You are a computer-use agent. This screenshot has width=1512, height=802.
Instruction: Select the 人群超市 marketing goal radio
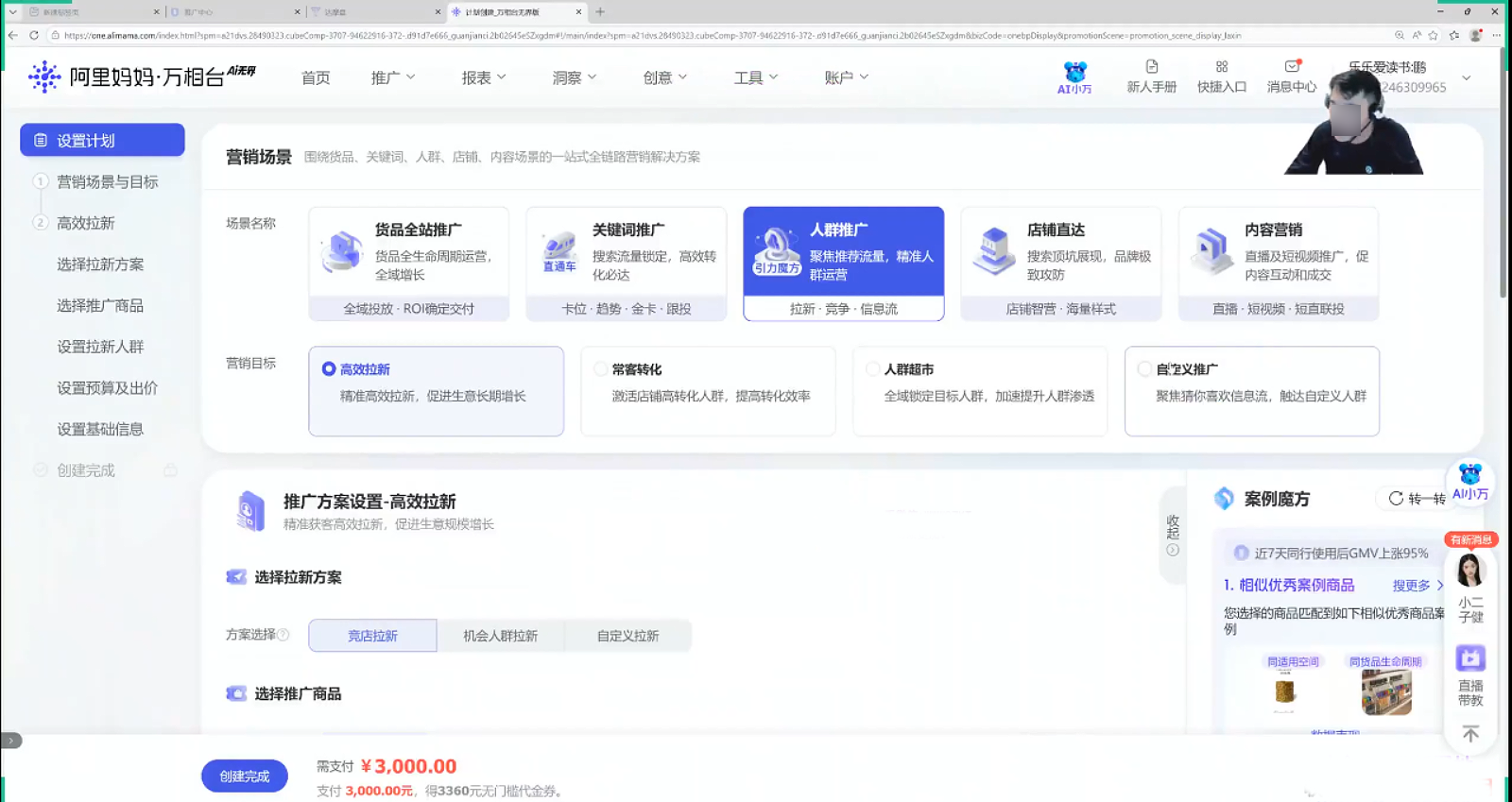click(x=873, y=369)
